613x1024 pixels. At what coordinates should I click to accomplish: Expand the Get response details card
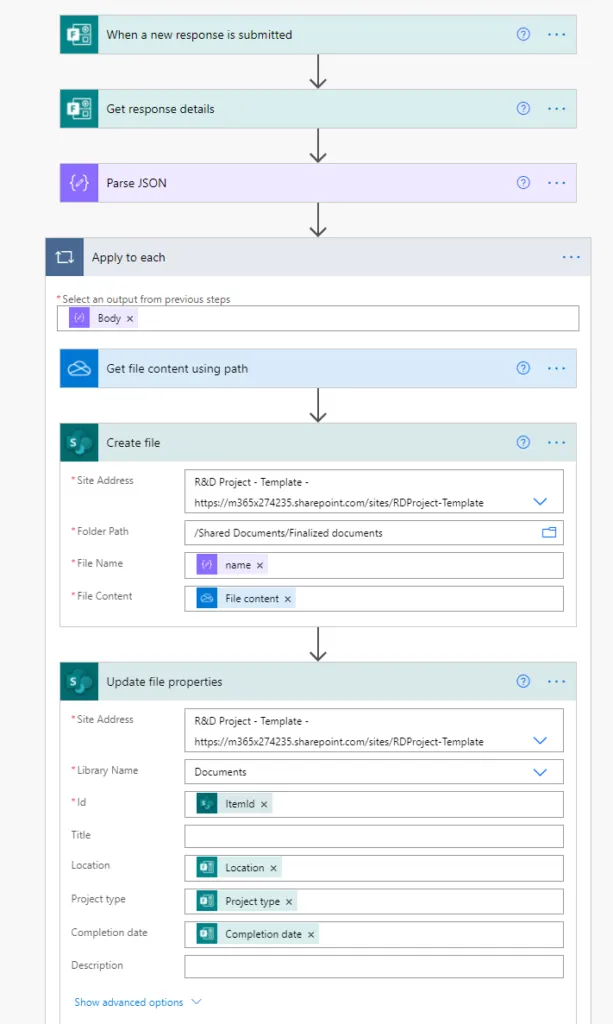click(x=318, y=109)
